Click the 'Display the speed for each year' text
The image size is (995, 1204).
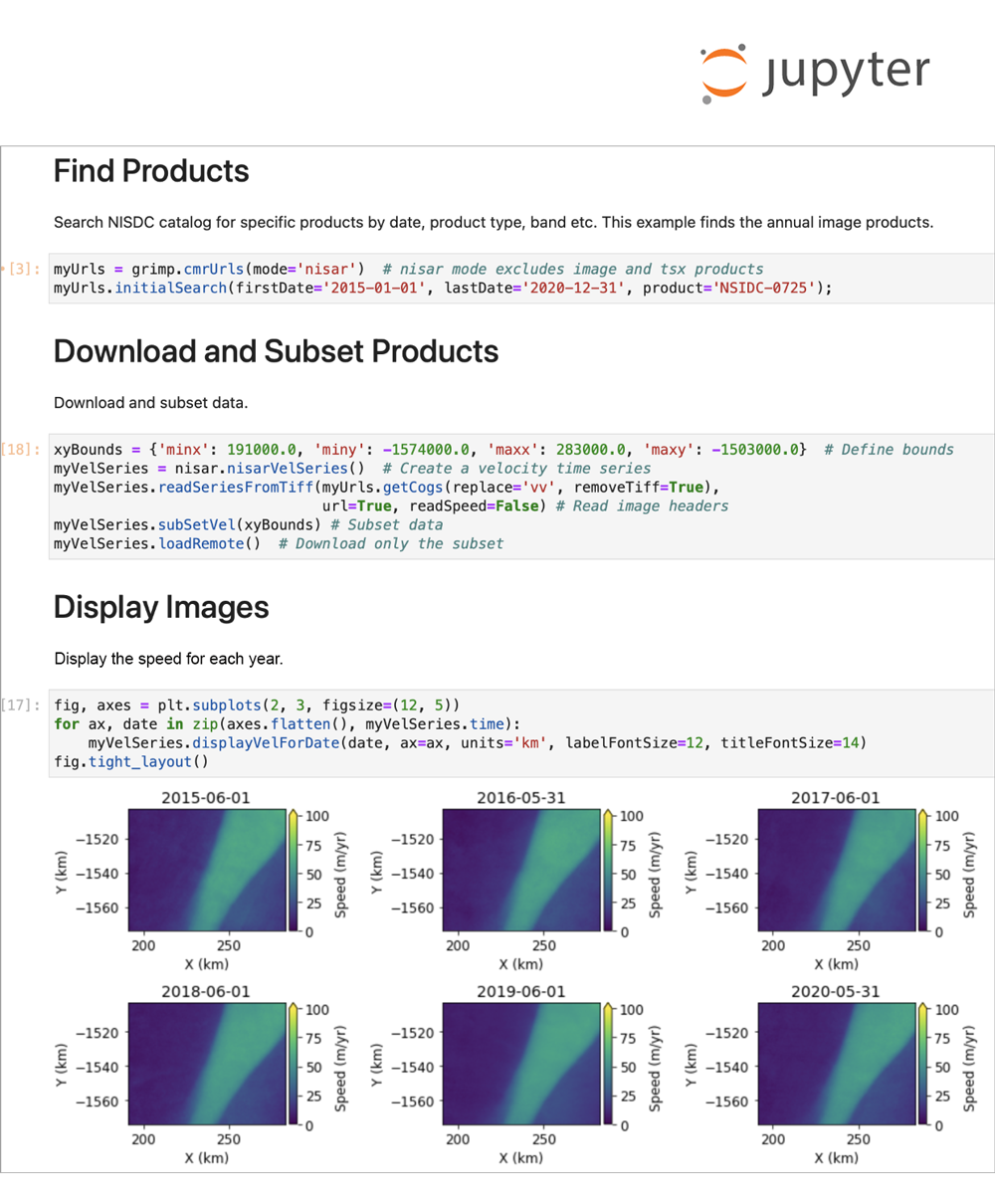tap(168, 659)
